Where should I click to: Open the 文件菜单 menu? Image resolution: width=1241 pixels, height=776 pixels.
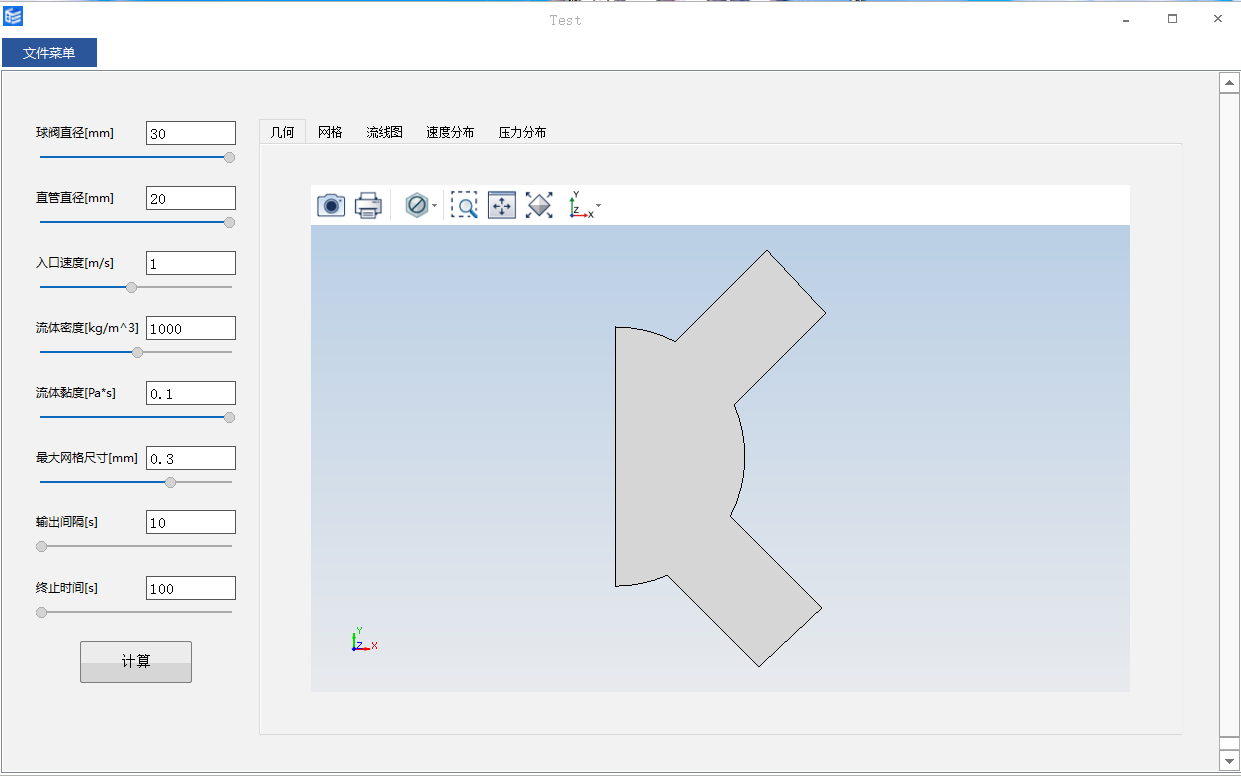[49, 53]
